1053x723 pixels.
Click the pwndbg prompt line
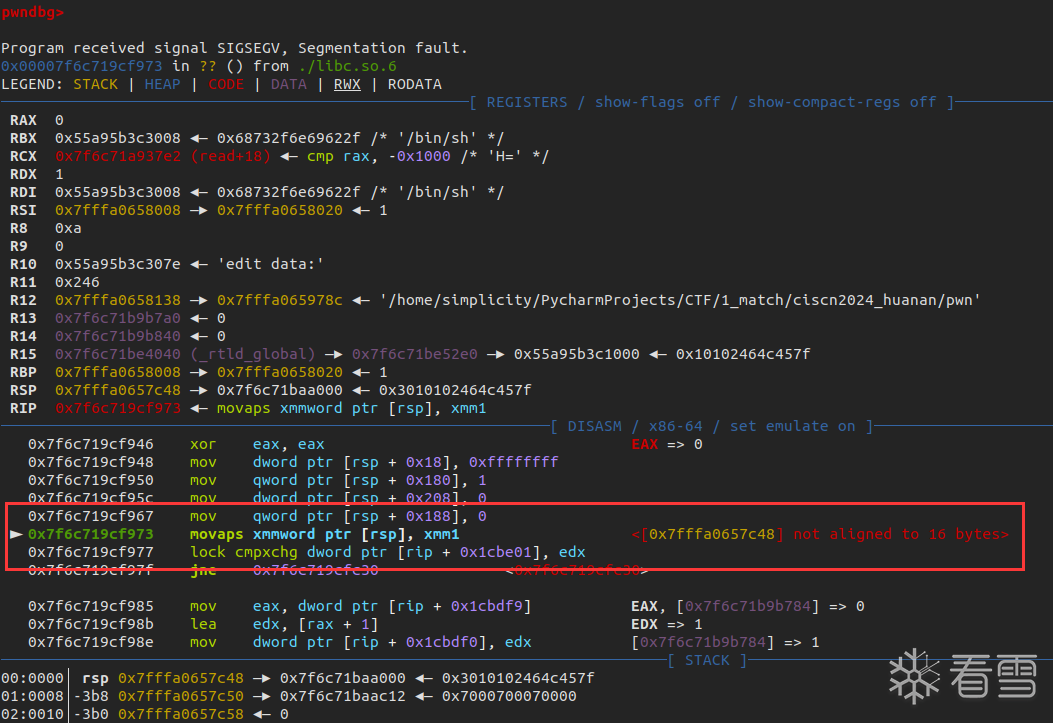click(x=33, y=12)
